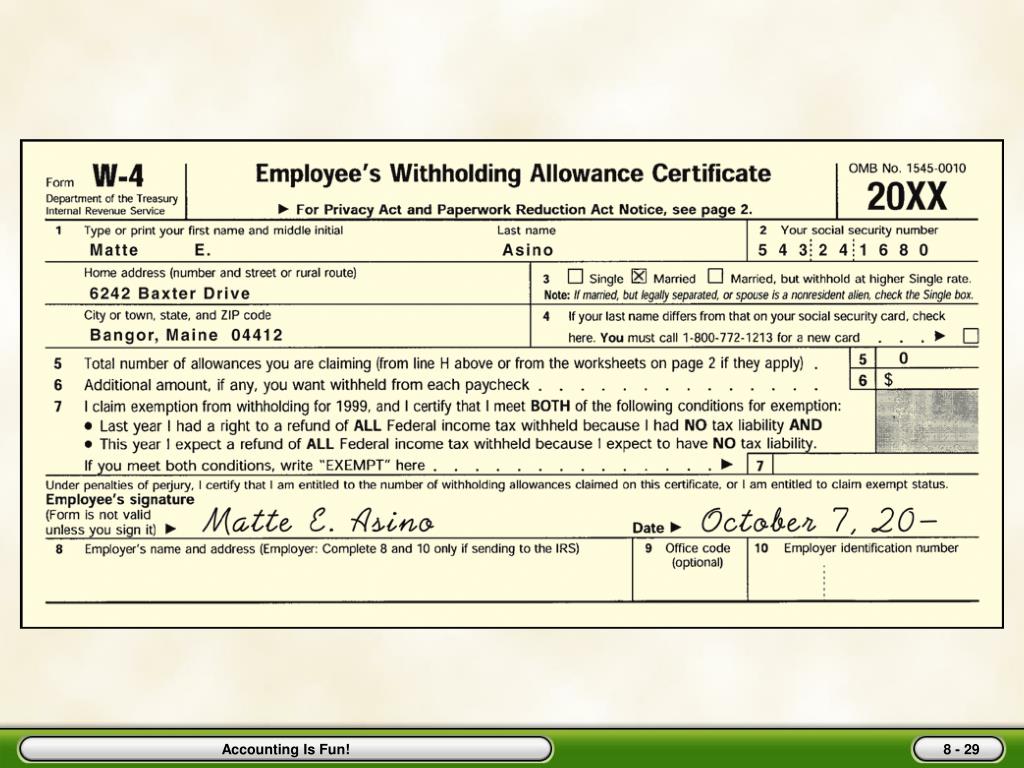Click the home address 6242 Baxter Drive
Screen dimensions: 1024x768
(x=170, y=293)
